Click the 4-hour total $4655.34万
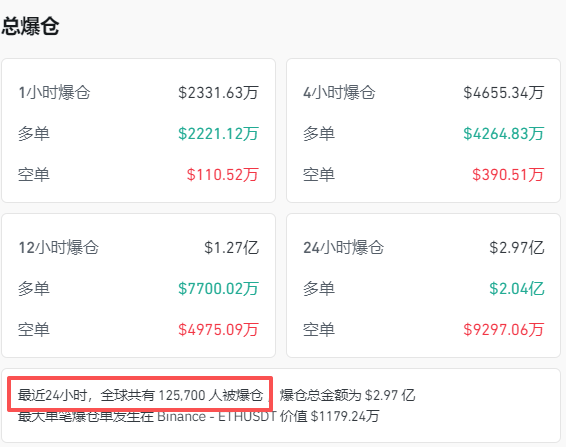566x447 pixels. tap(504, 92)
